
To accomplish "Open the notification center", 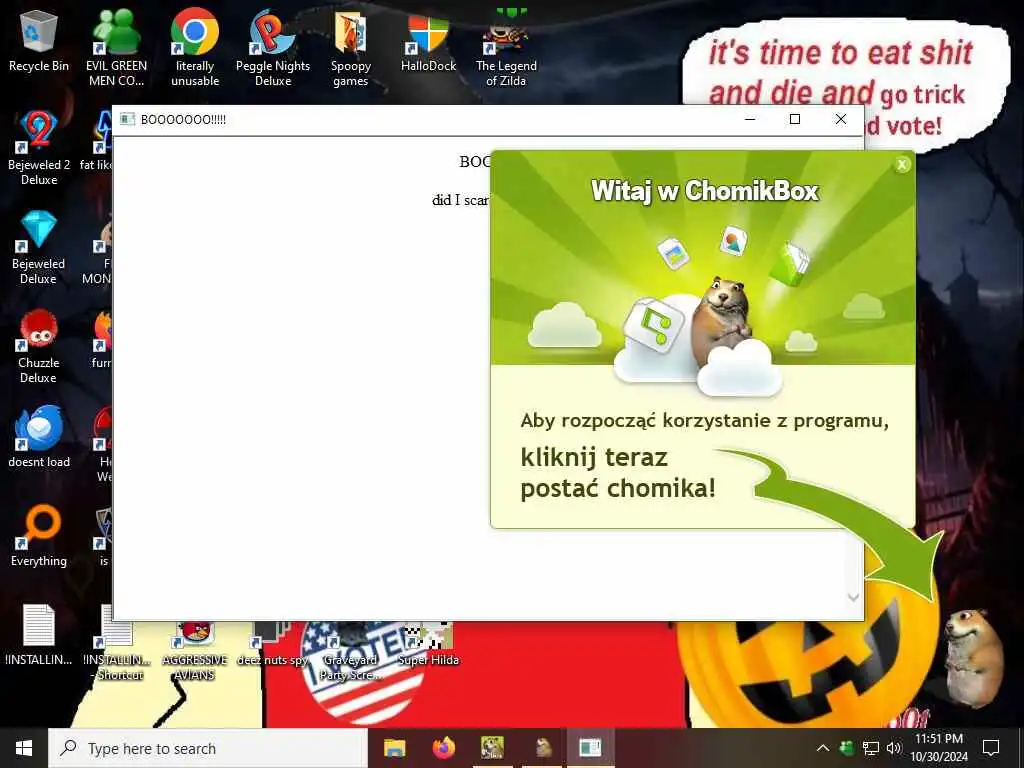I will [x=991, y=748].
